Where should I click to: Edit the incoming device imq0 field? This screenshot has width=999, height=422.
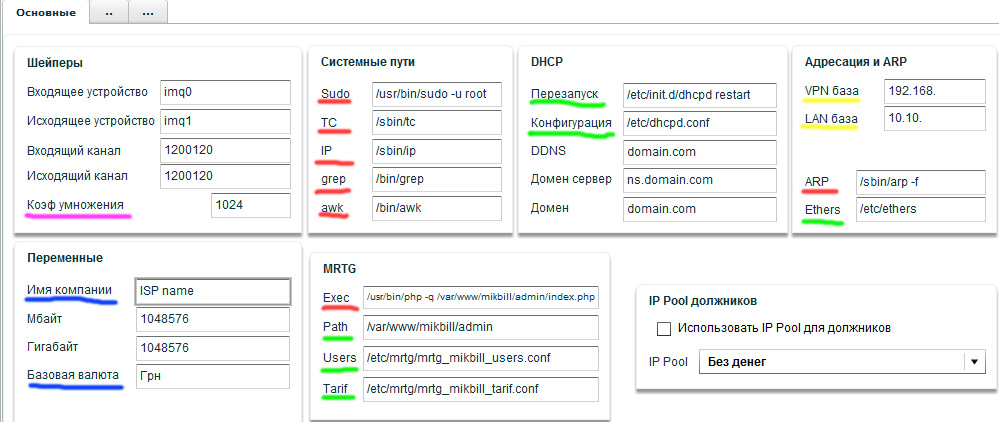(x=224, y=93)
